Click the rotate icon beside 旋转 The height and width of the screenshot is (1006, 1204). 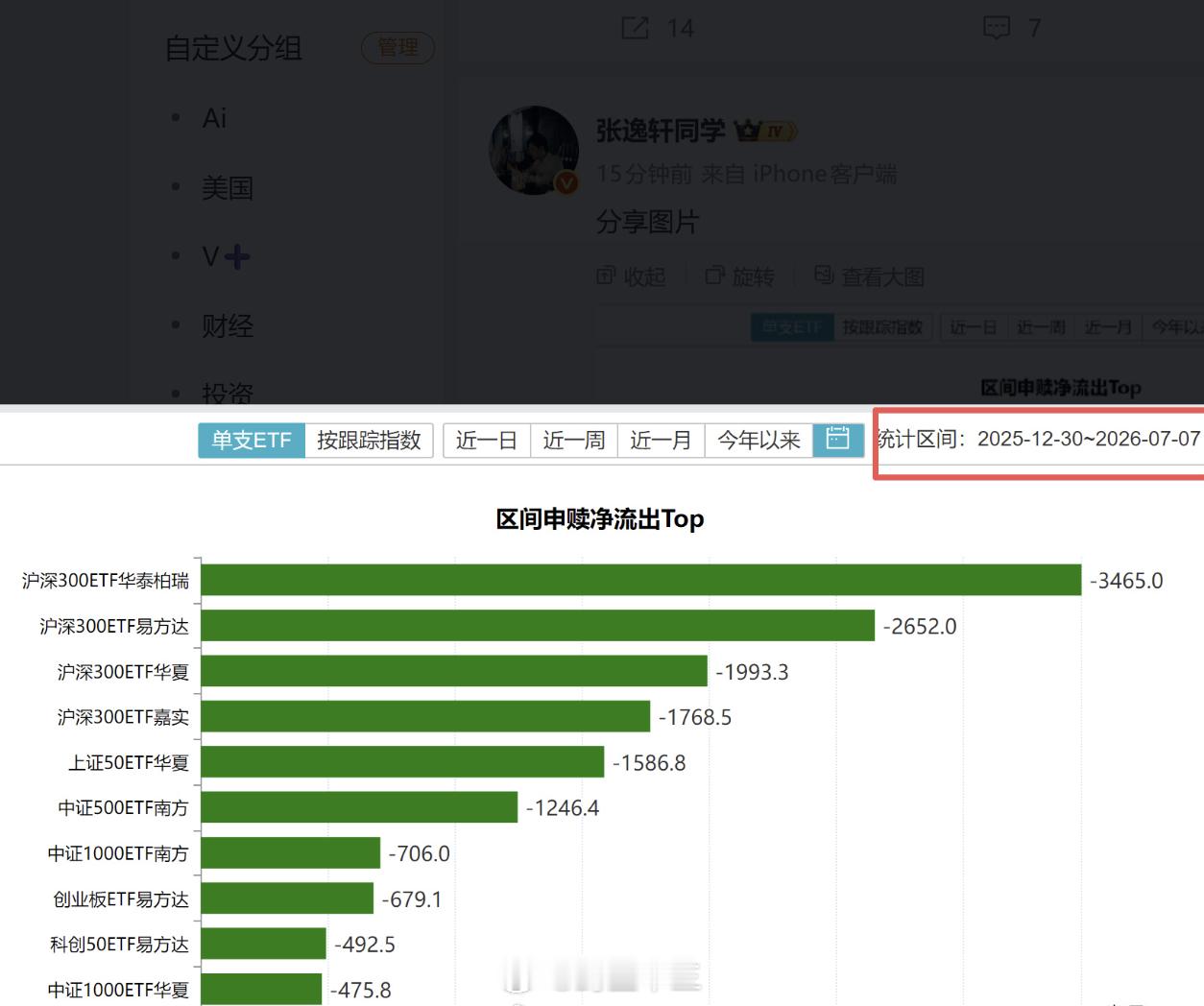(x=714, y=276)
